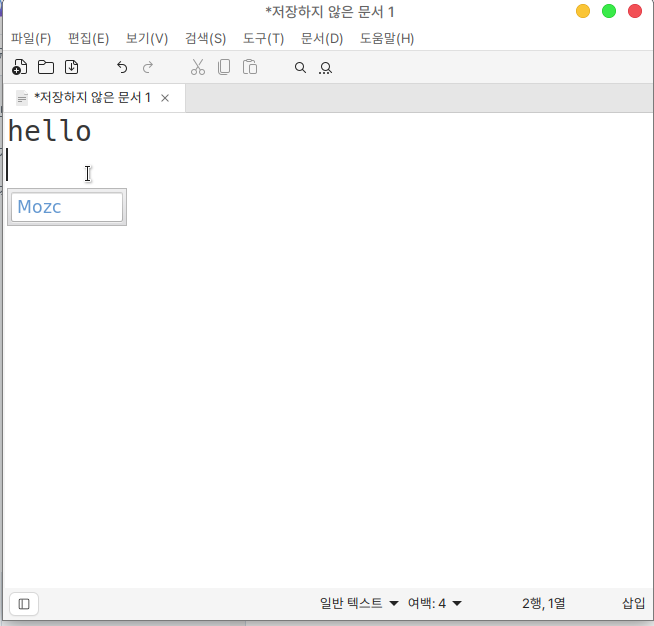Open the 파일(F) menu

click(31, 38)
